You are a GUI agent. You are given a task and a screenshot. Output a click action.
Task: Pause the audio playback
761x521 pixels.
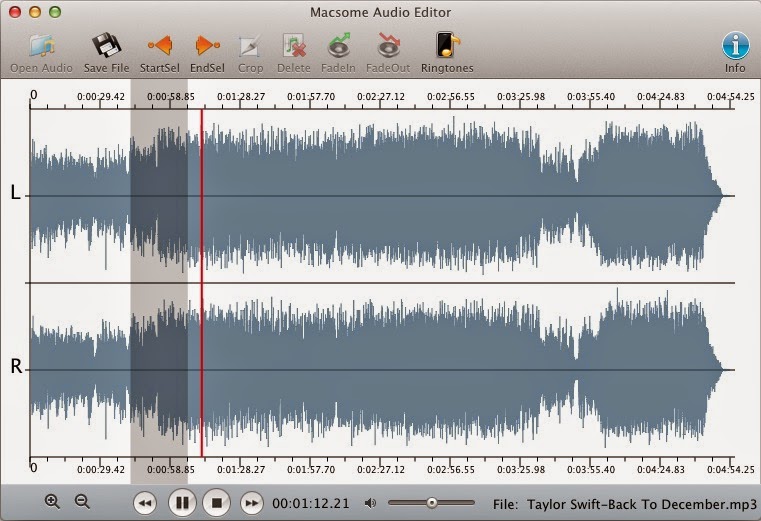[x=182, y=503]
